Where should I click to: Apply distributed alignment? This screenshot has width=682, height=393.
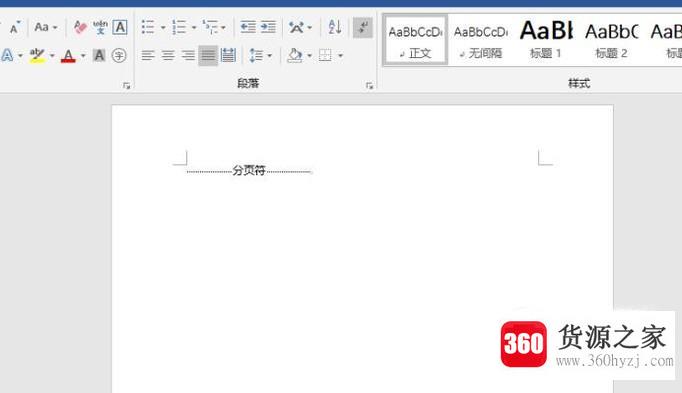click(228, 56)
